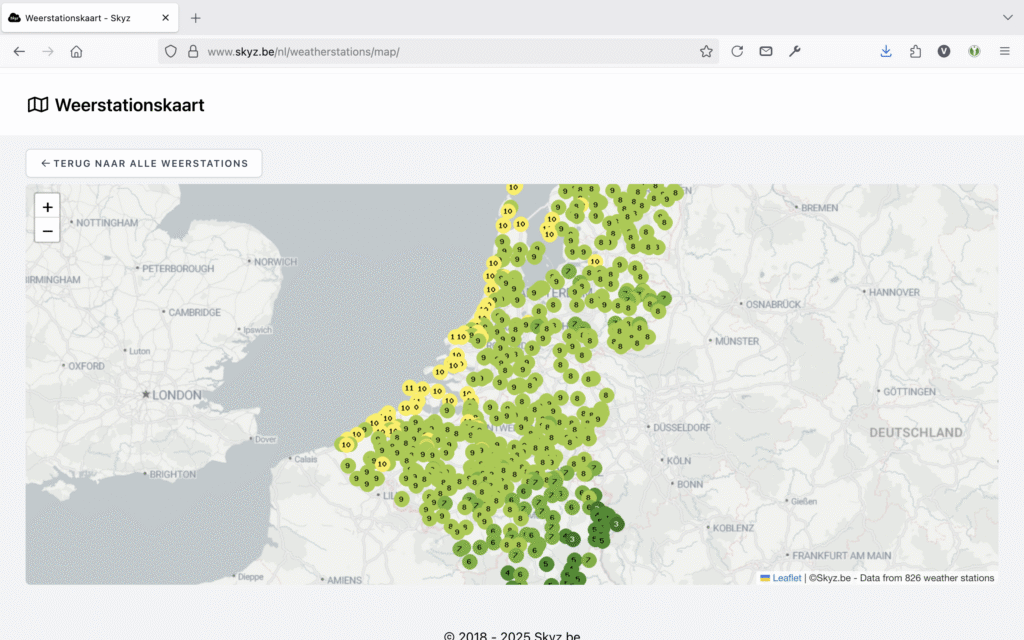Zoom out on the weather map
The image size is (1024, 640).
[x=47, y=231]
